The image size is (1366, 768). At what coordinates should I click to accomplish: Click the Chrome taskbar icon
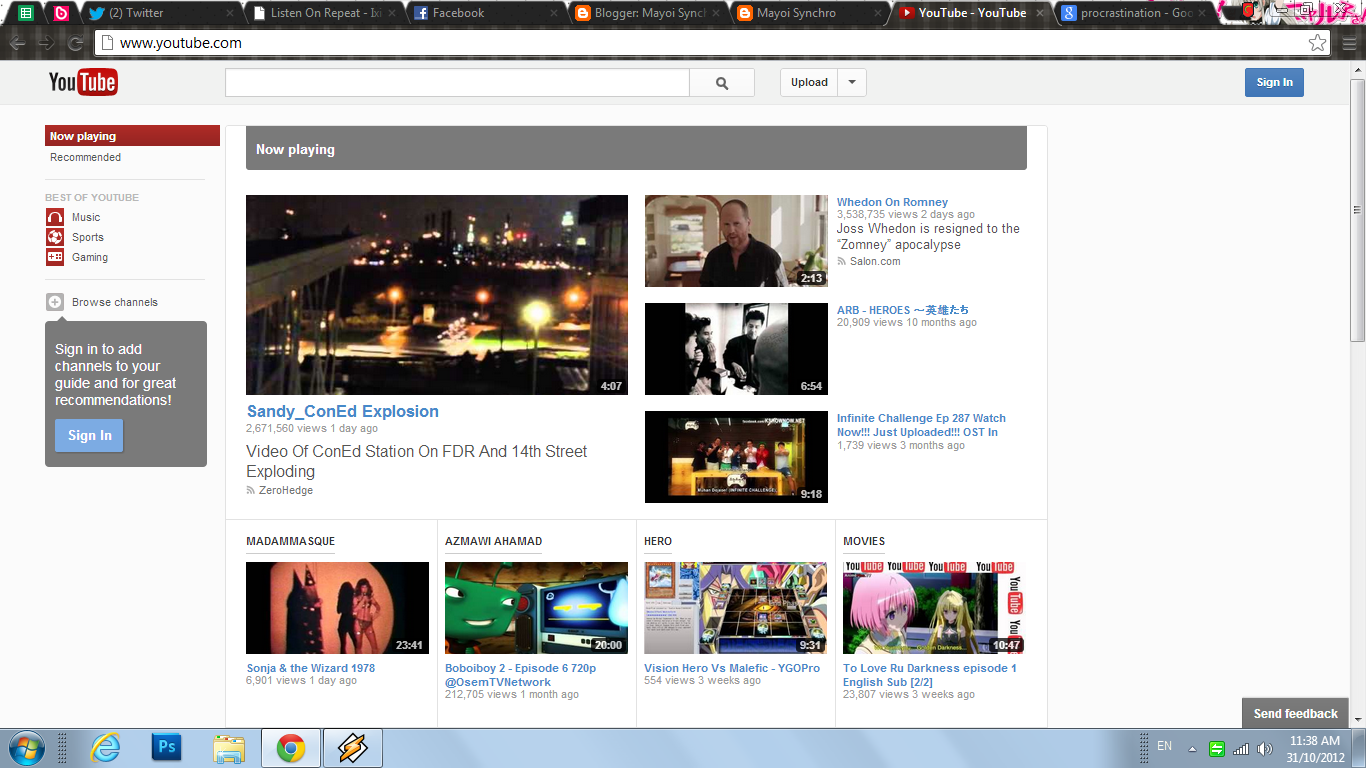click(291, 748)
